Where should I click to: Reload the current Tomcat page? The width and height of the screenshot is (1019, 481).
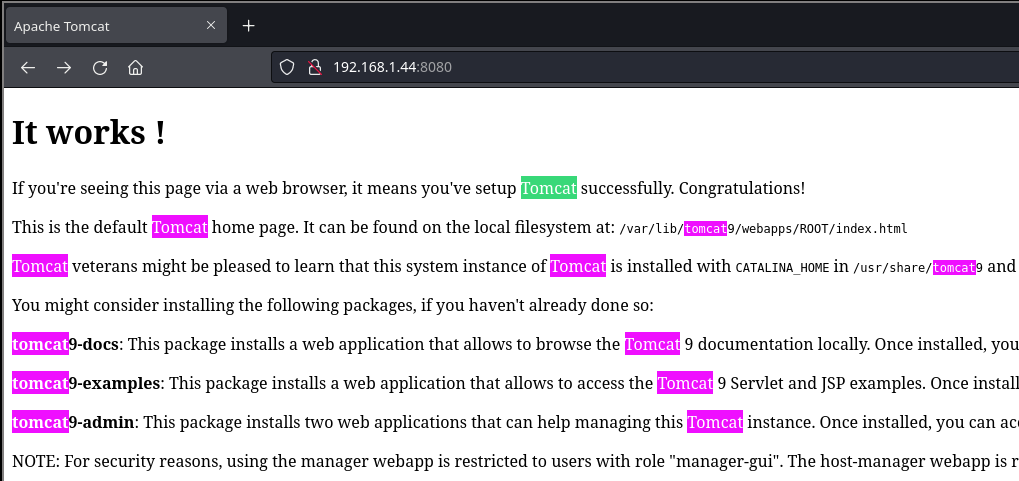click(100, 68)
